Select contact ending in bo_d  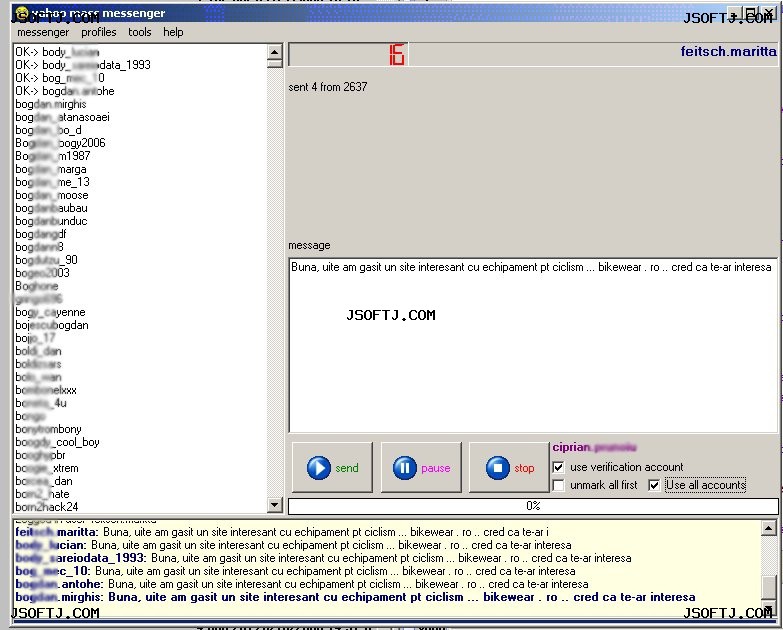48,130
